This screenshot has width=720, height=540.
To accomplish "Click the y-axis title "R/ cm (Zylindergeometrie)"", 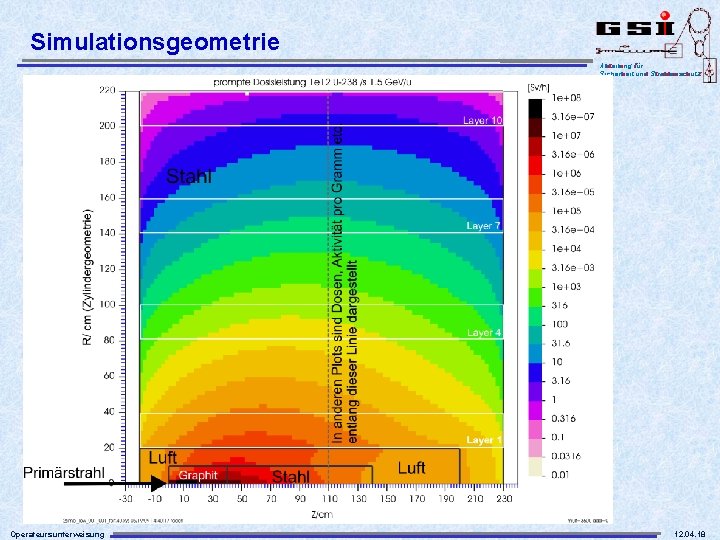I will 87,277.
